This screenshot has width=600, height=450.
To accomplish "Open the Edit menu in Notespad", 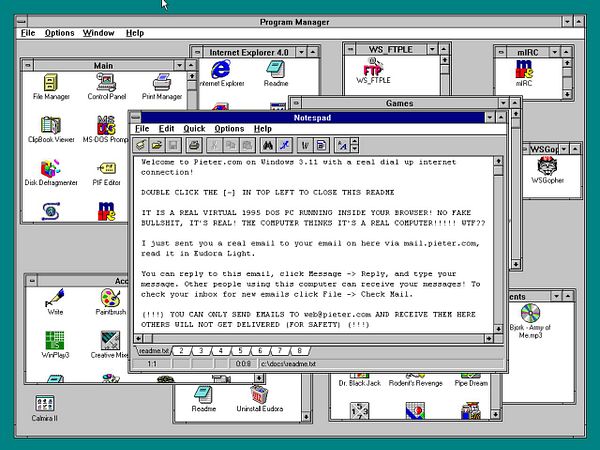I will click(166, 129).
